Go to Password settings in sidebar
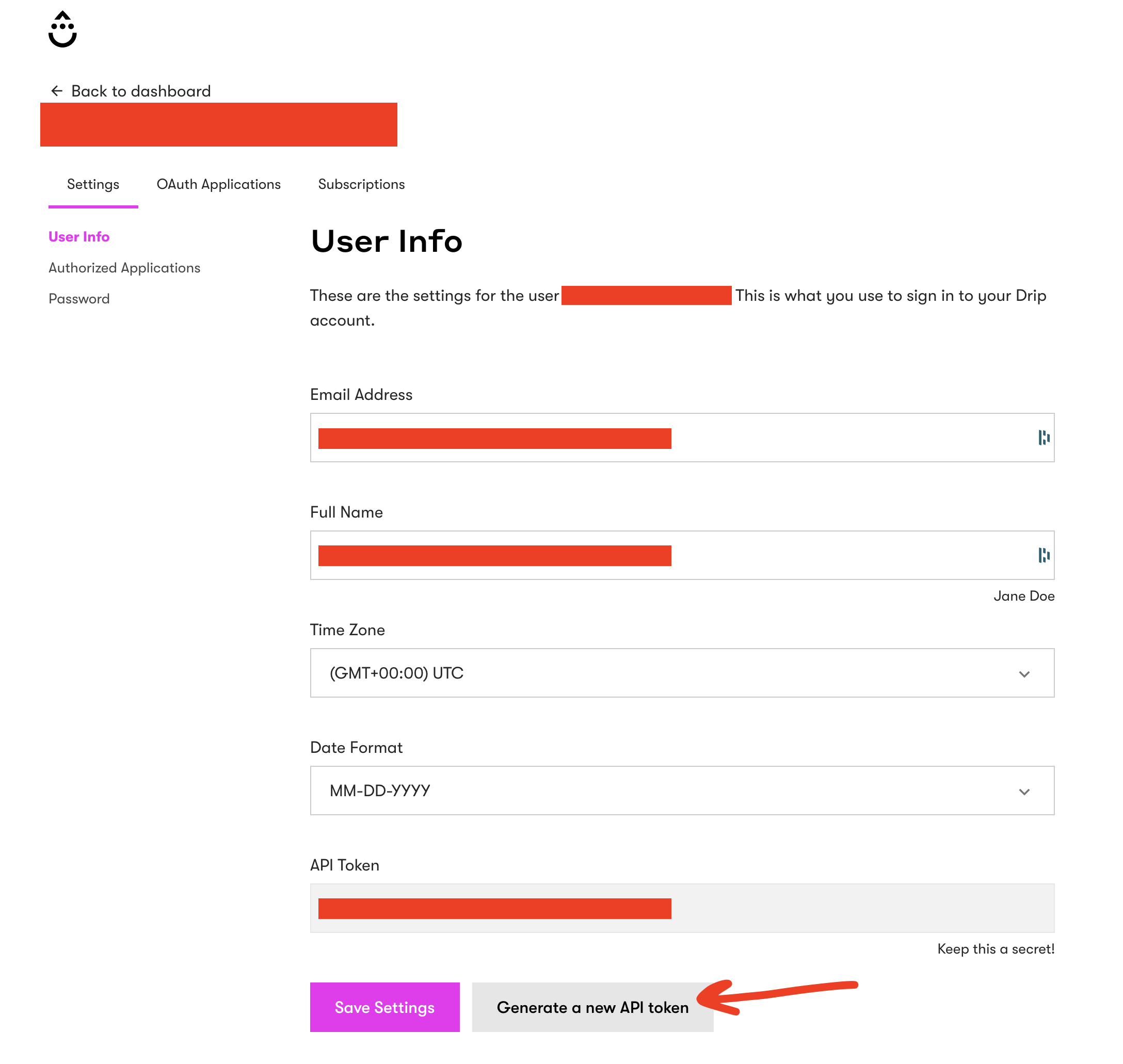1123x1064 pixels. click(x=79, y=299)
